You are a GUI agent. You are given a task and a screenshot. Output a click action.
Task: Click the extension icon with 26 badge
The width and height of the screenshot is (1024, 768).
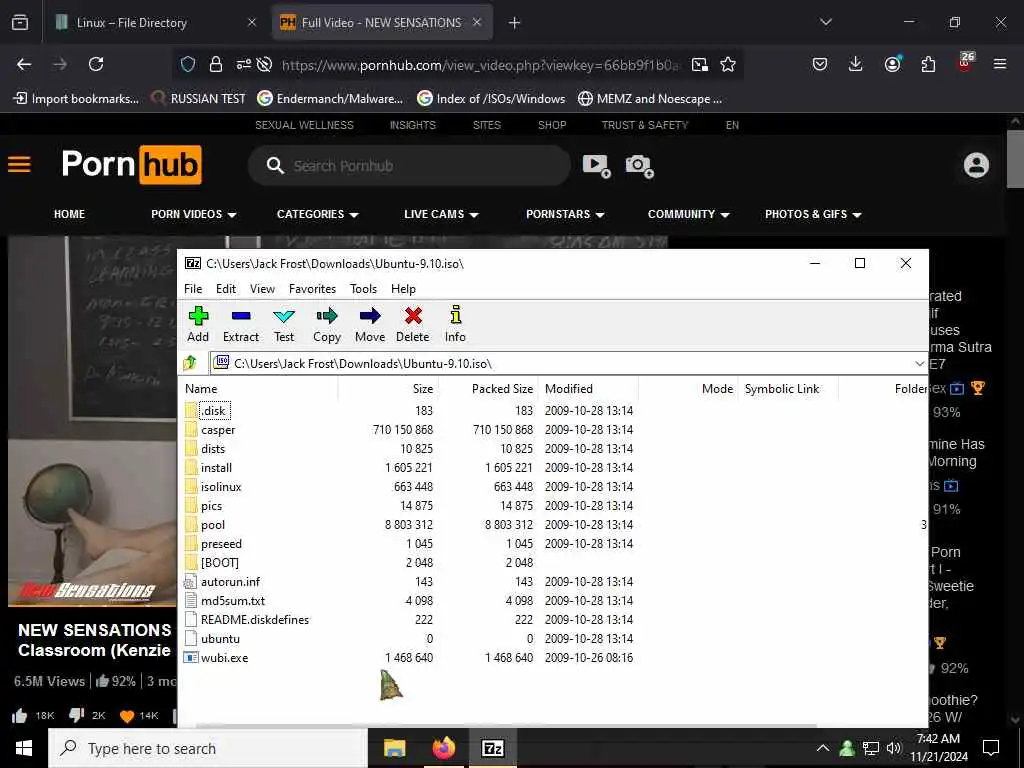965,62
